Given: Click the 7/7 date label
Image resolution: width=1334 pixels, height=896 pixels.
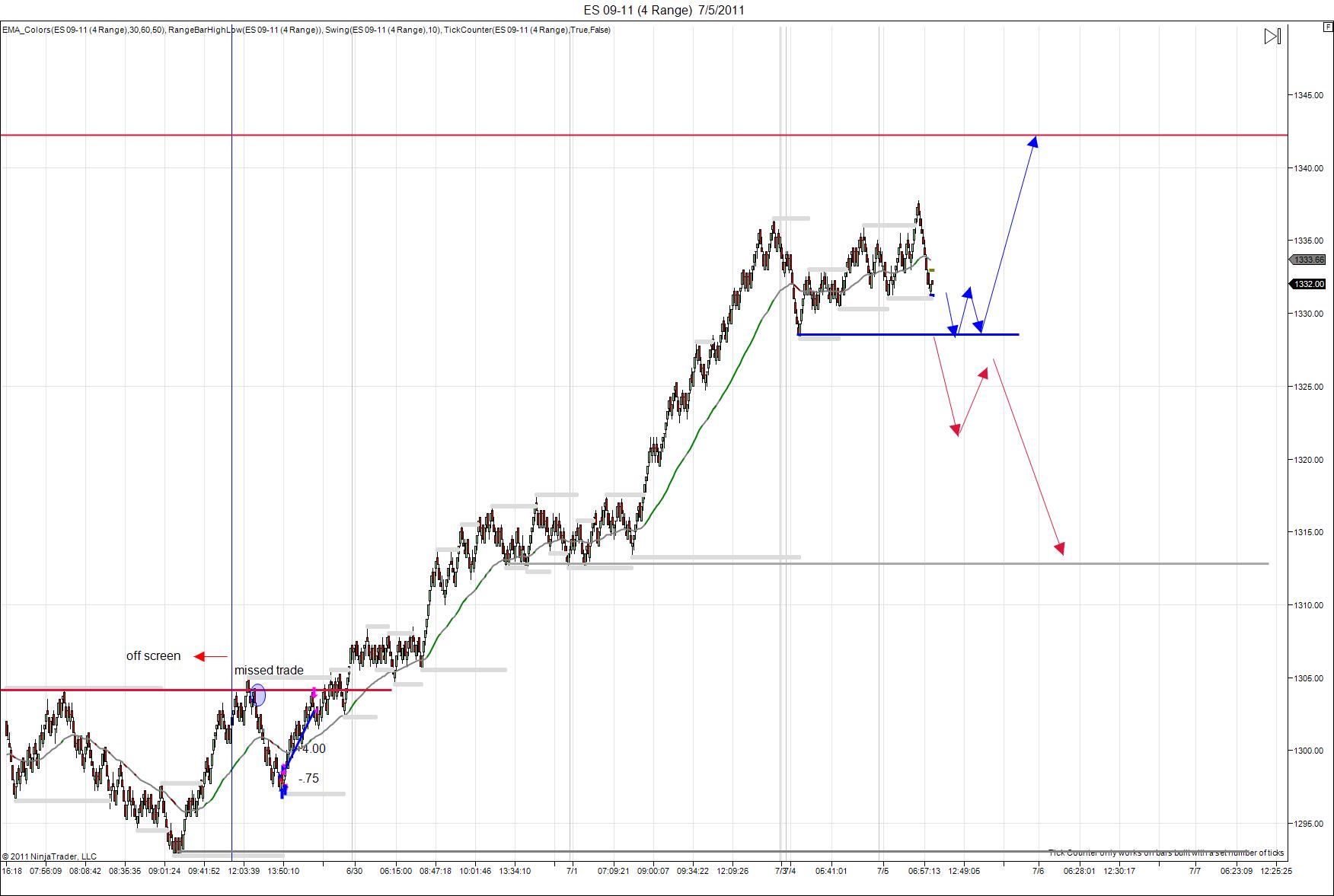Looking at the screenshot, I should tap(1195, 871).
